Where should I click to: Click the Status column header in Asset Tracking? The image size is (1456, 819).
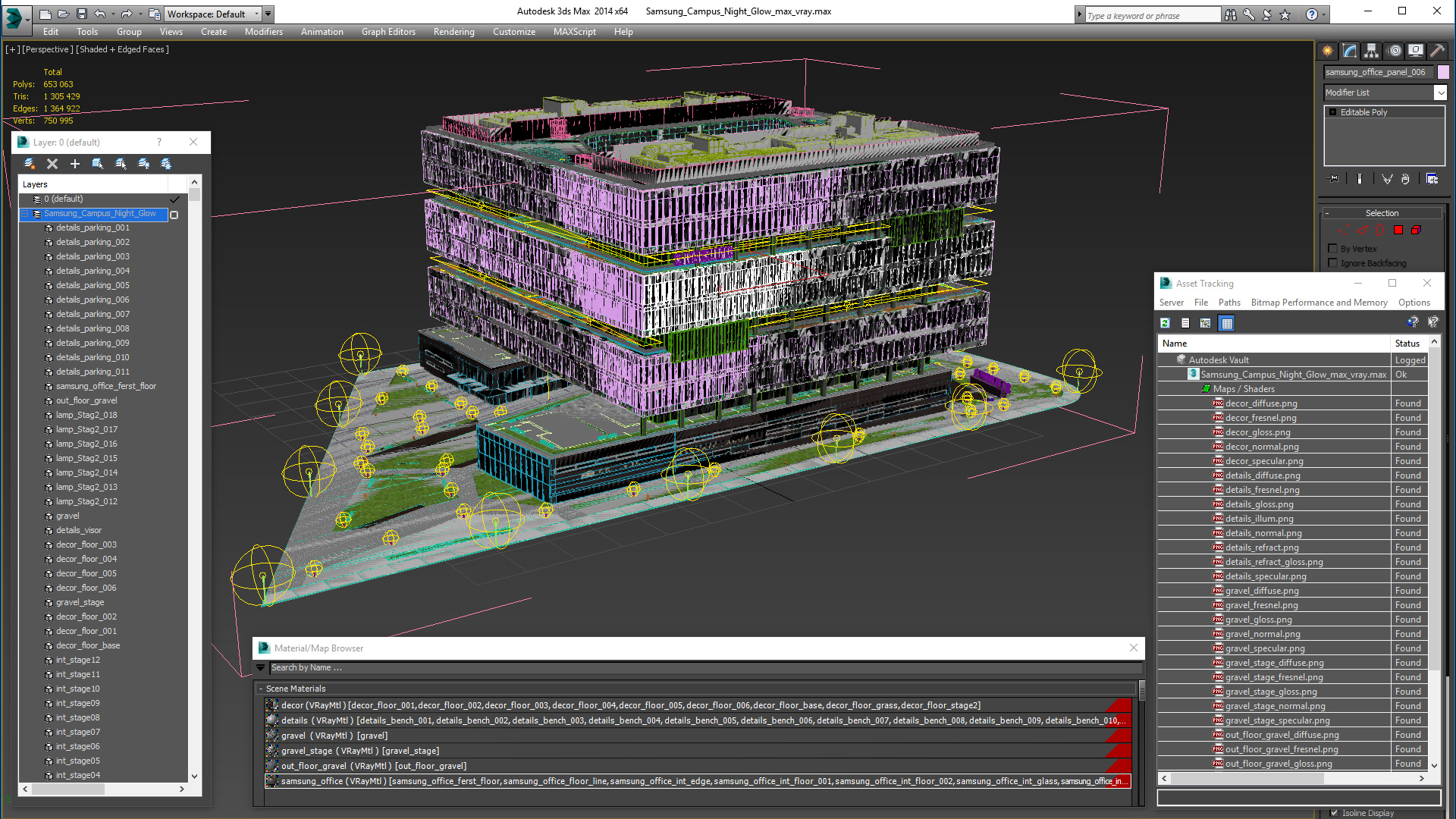(1410, 344)
